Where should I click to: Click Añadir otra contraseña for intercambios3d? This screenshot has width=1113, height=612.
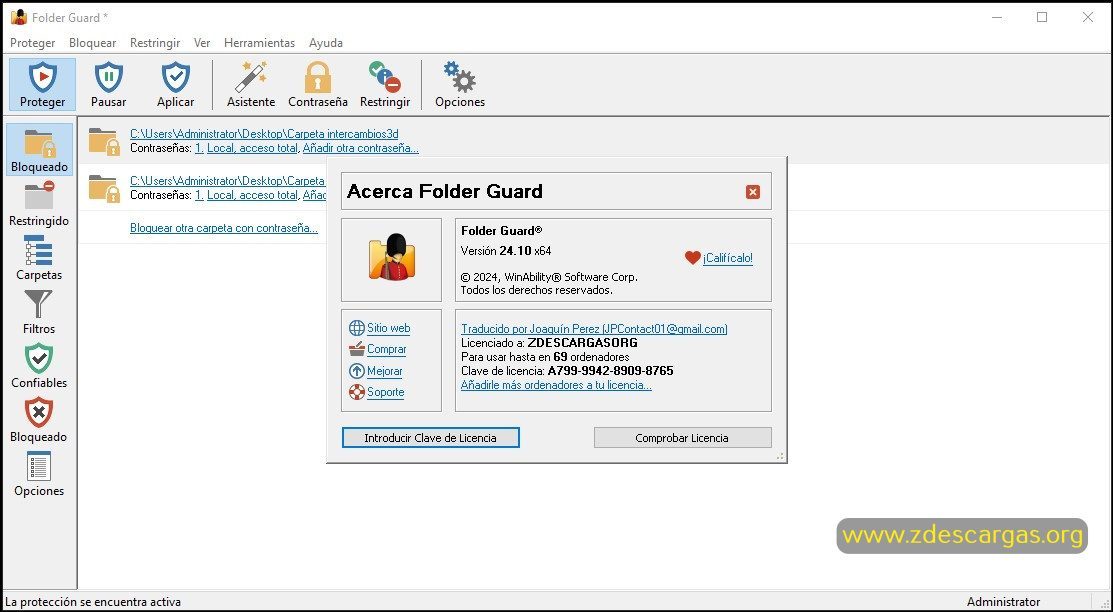click(361, 148)
